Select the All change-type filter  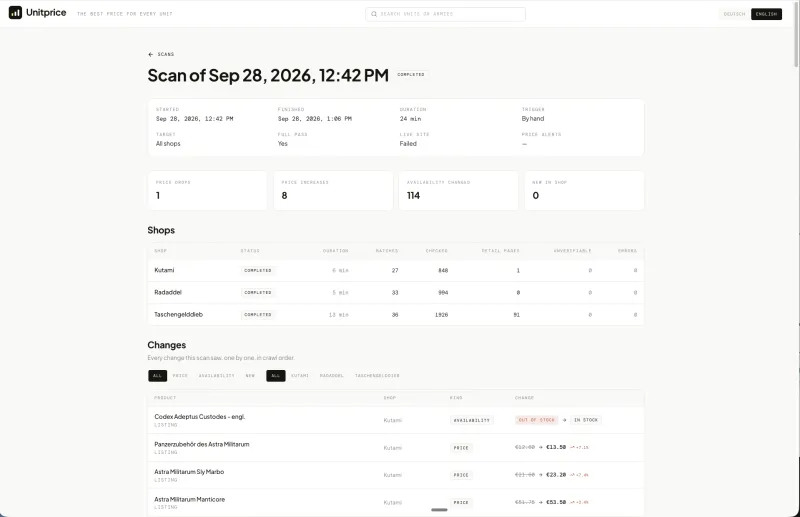pos(158,376)
